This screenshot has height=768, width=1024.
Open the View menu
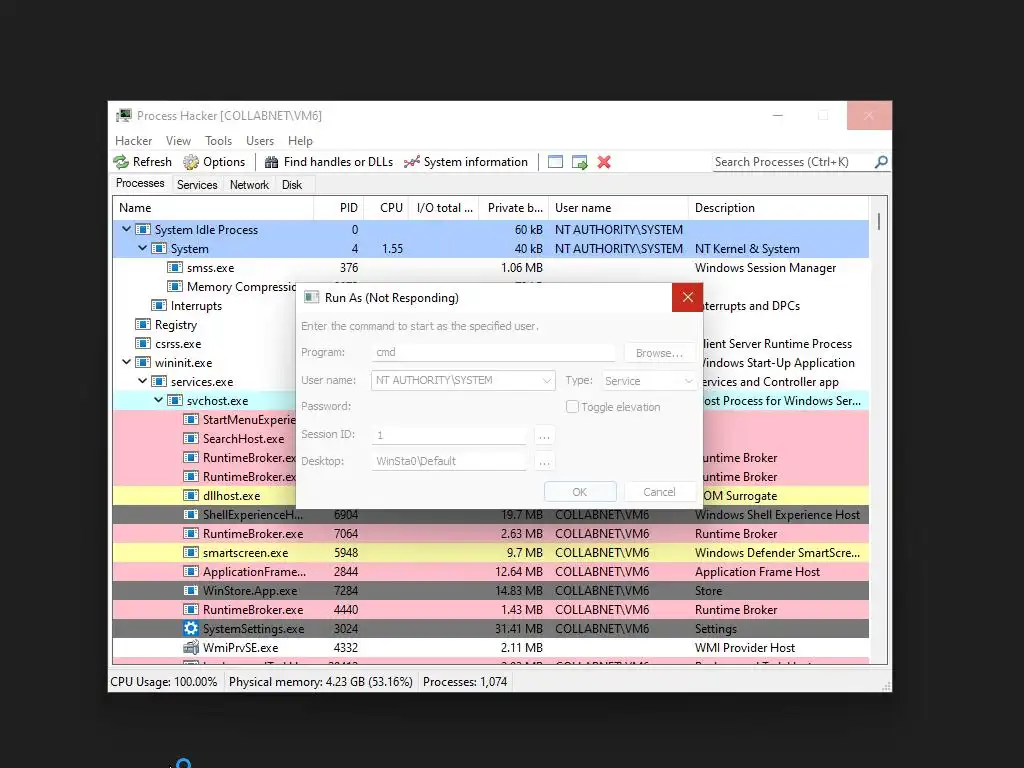(178, 141)
